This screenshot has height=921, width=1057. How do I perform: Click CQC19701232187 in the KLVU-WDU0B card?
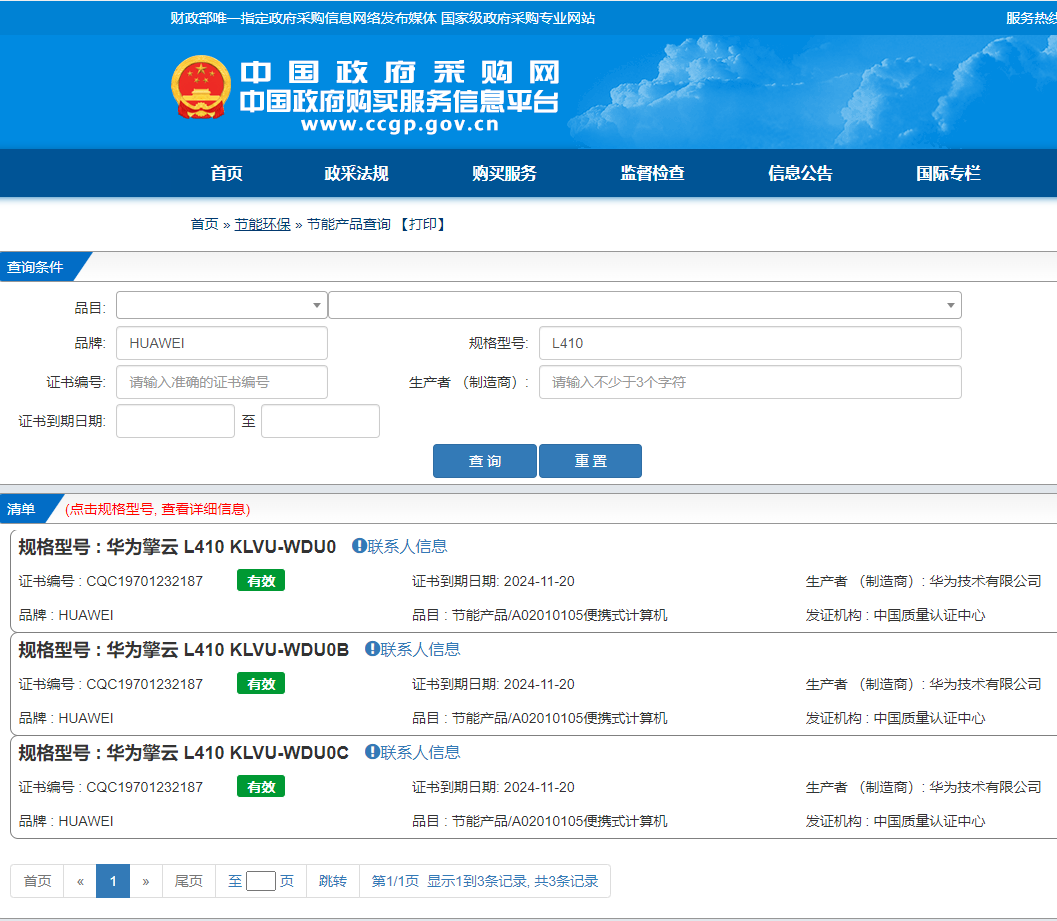(x=144, y=684)
